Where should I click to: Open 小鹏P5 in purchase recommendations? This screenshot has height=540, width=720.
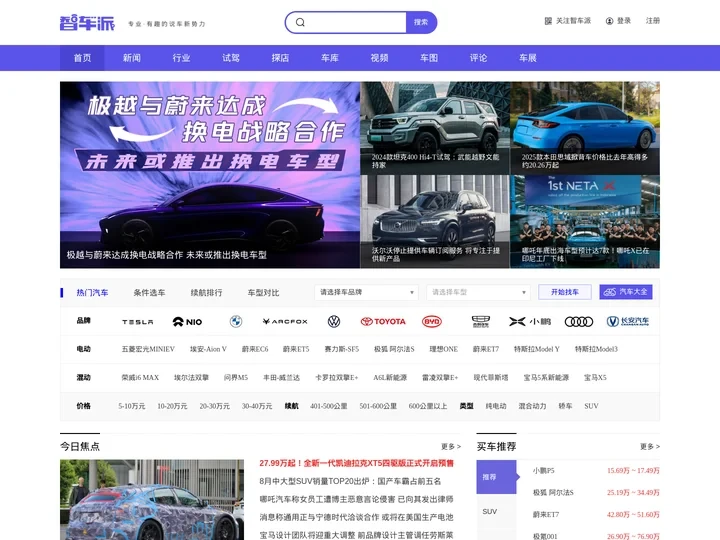click(x=544, y=471)
